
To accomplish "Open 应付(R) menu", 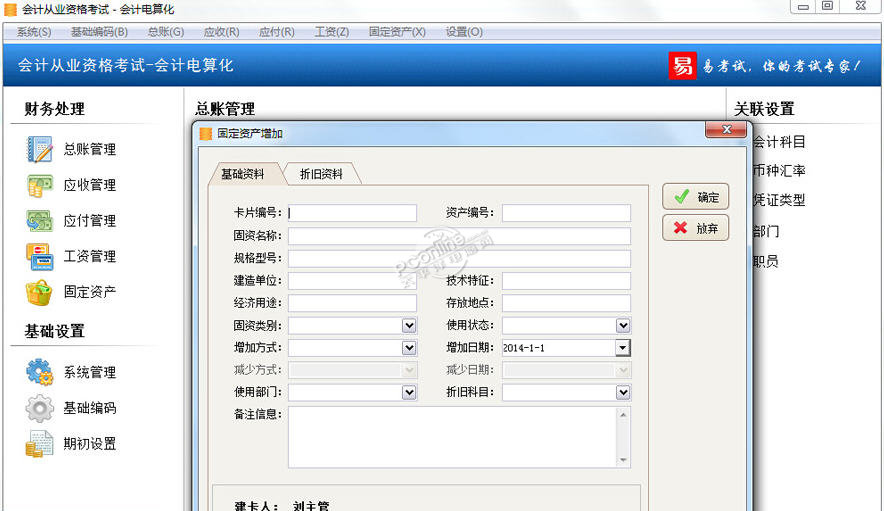I will [277, 32].
